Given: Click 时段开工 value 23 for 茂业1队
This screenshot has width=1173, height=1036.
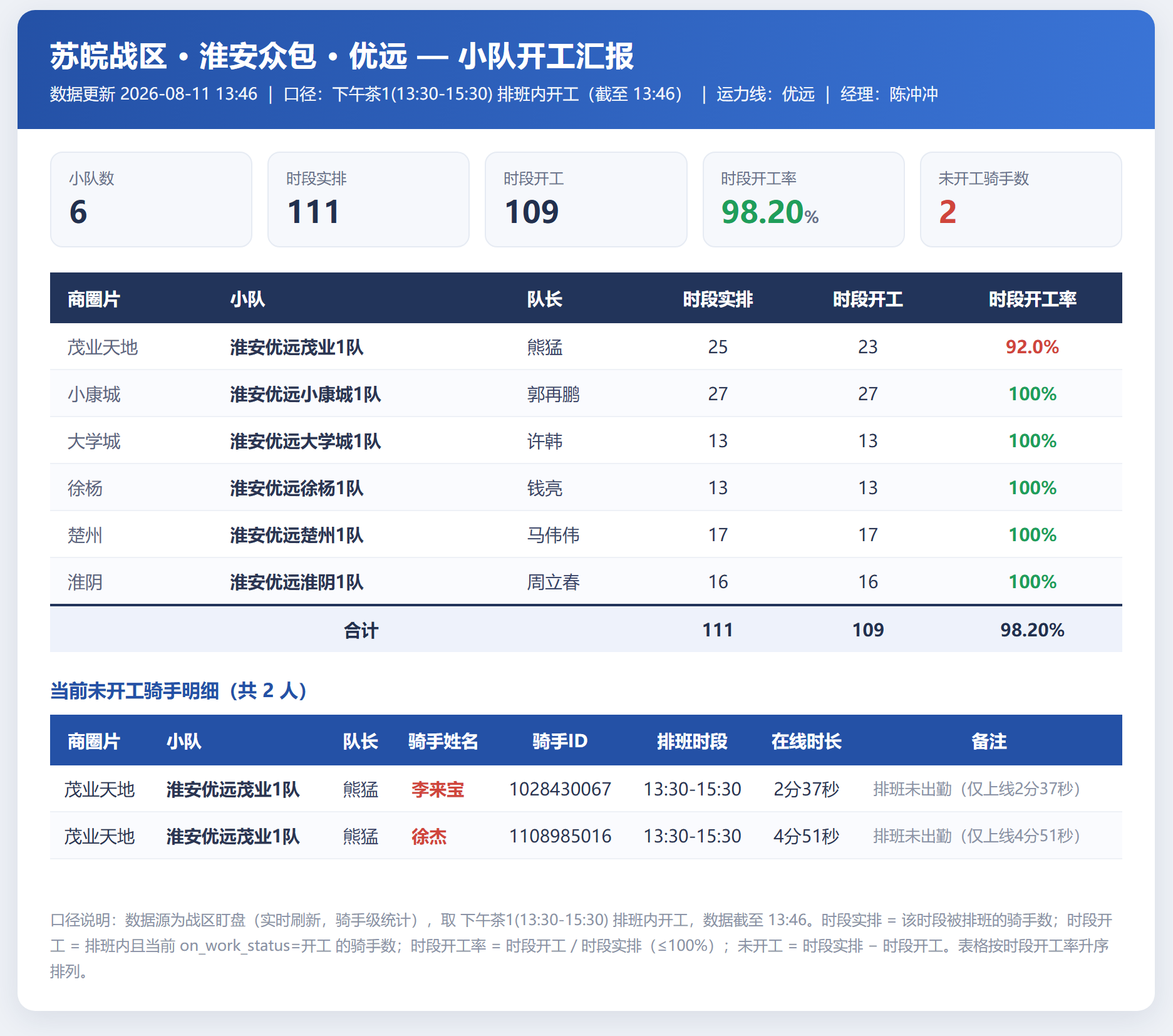Looking at the screenshot, I should [x=867, y=346].
